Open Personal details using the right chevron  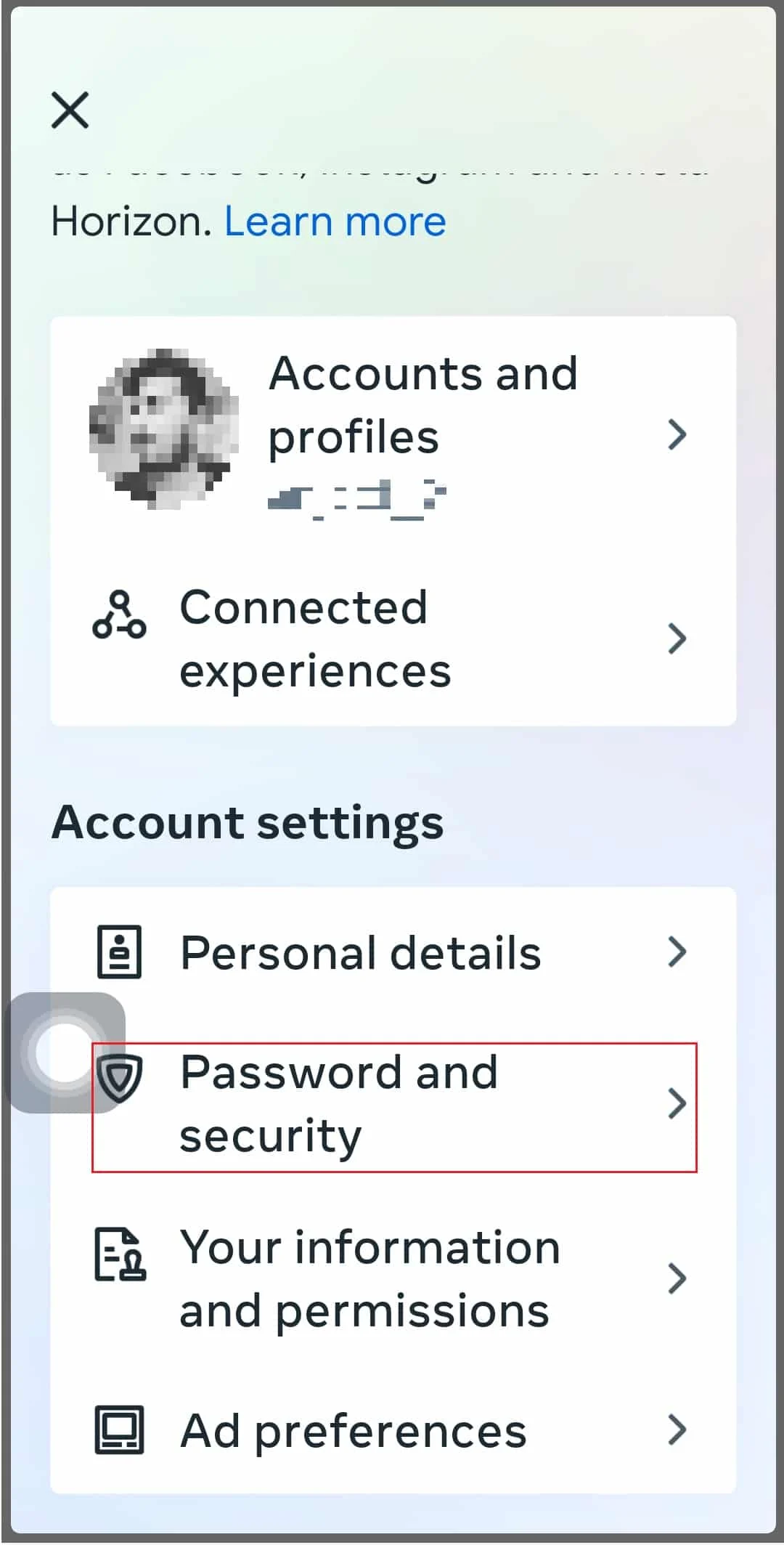point(677,952)
